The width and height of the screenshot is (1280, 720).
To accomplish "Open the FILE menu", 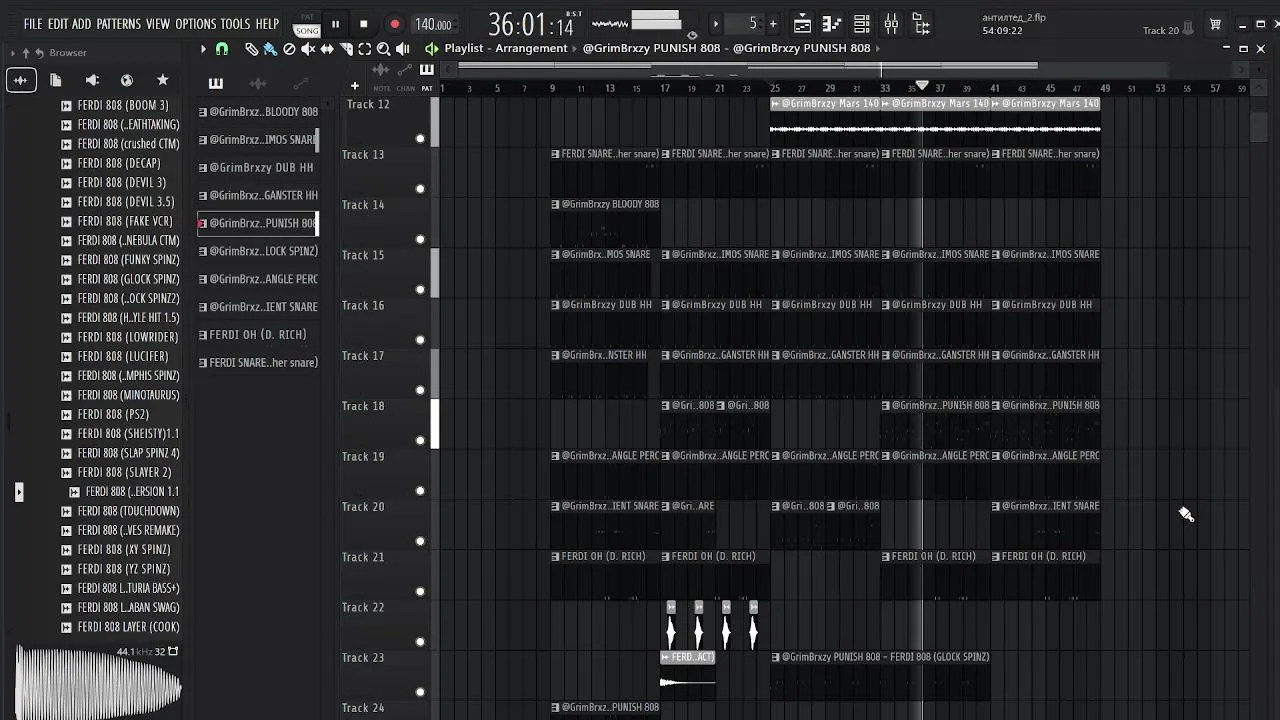I will coord(33,24).
